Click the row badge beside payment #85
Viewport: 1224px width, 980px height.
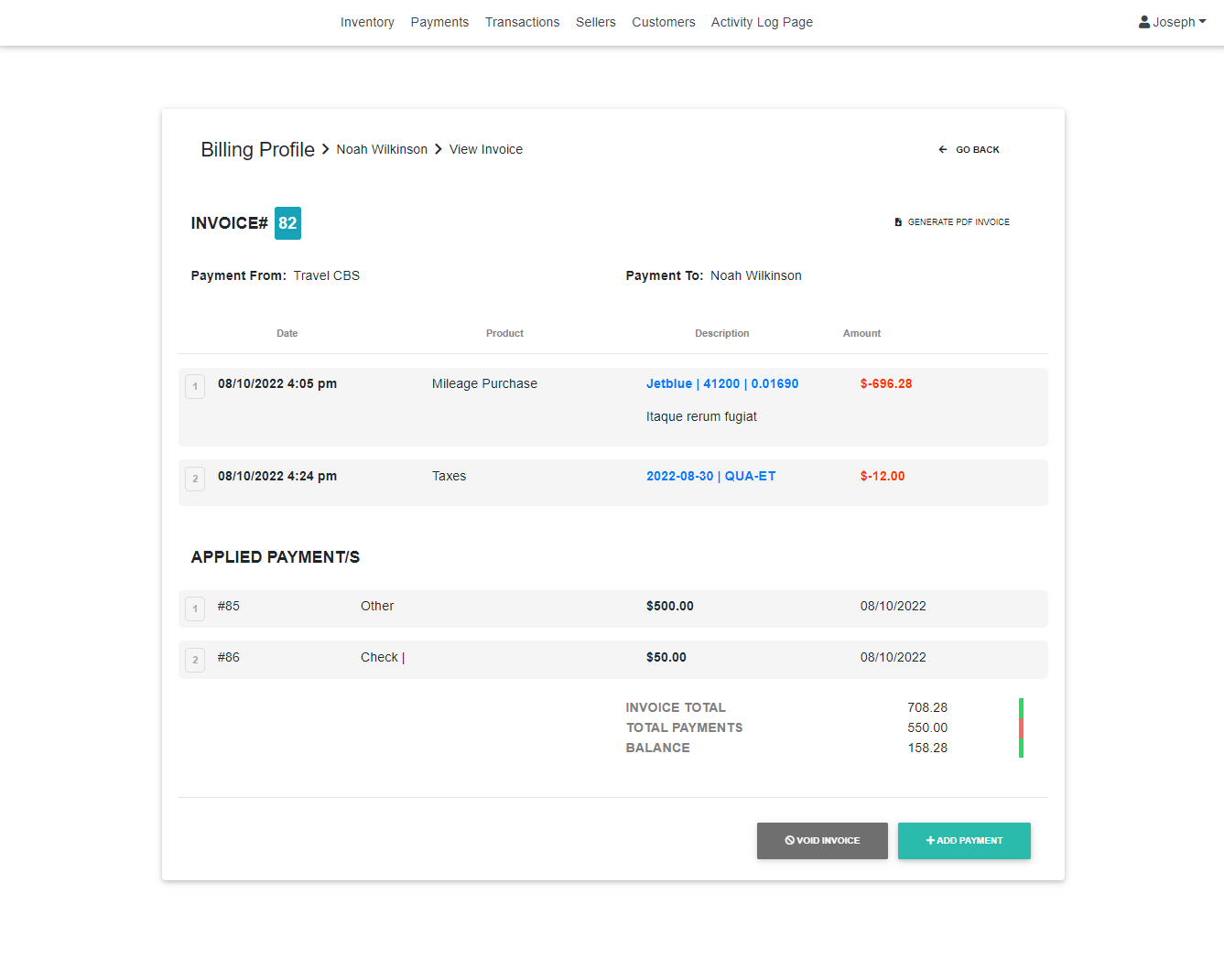pyautogui.click(x=195, y=608)
